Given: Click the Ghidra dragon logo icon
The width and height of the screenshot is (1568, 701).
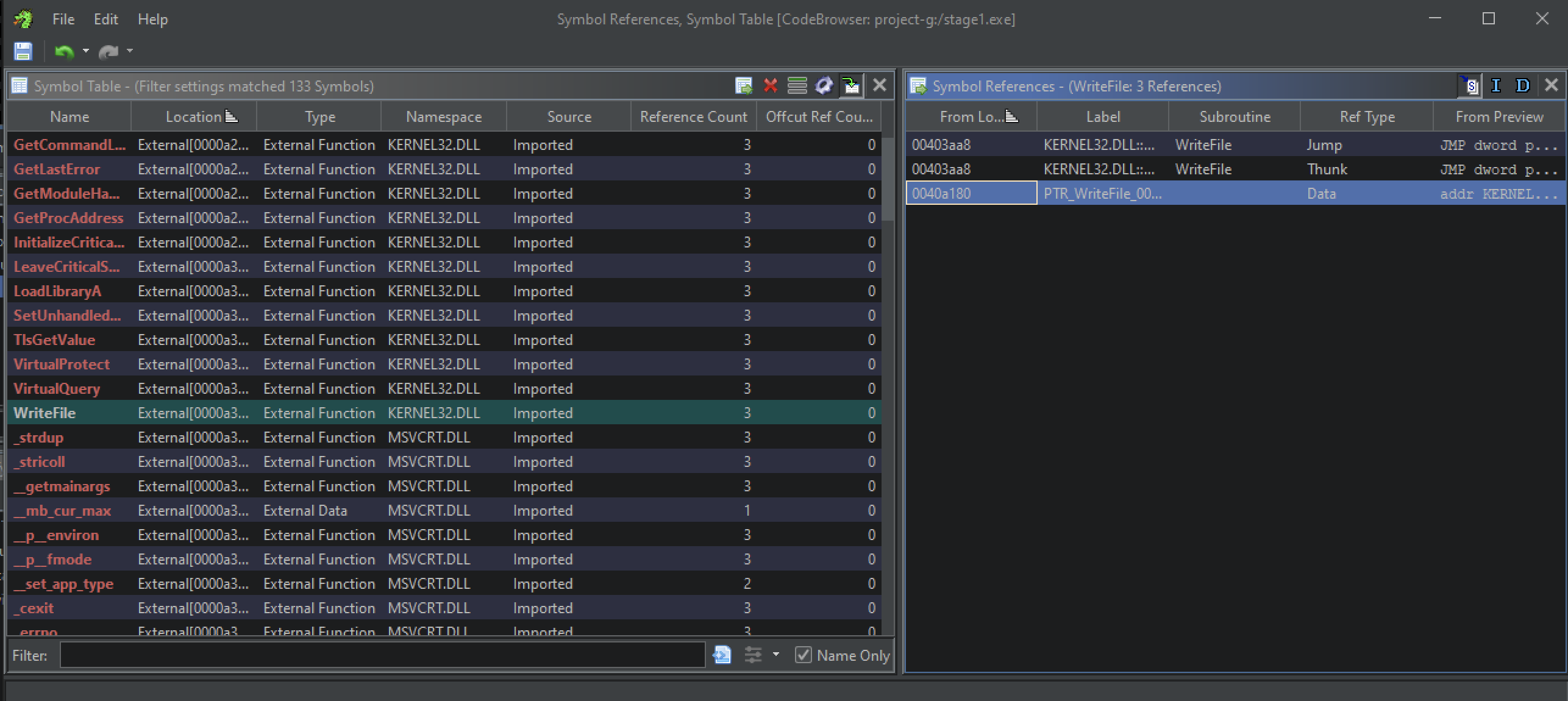Looking at the screenshot, I should (x=23, y=19).
